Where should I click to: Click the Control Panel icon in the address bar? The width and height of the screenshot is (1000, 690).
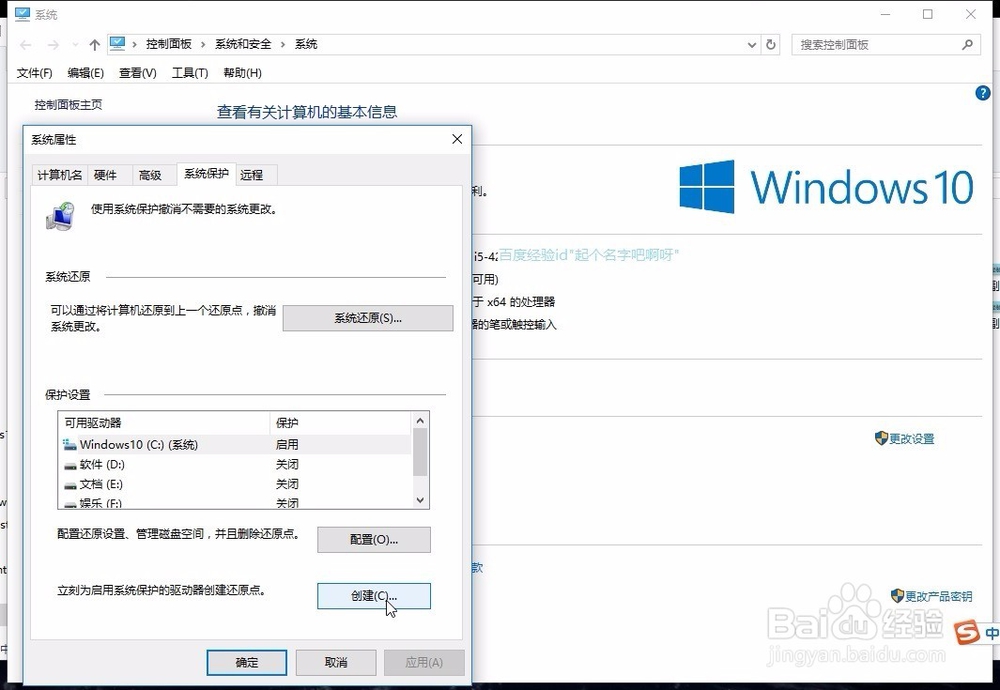tap(118, 44)
